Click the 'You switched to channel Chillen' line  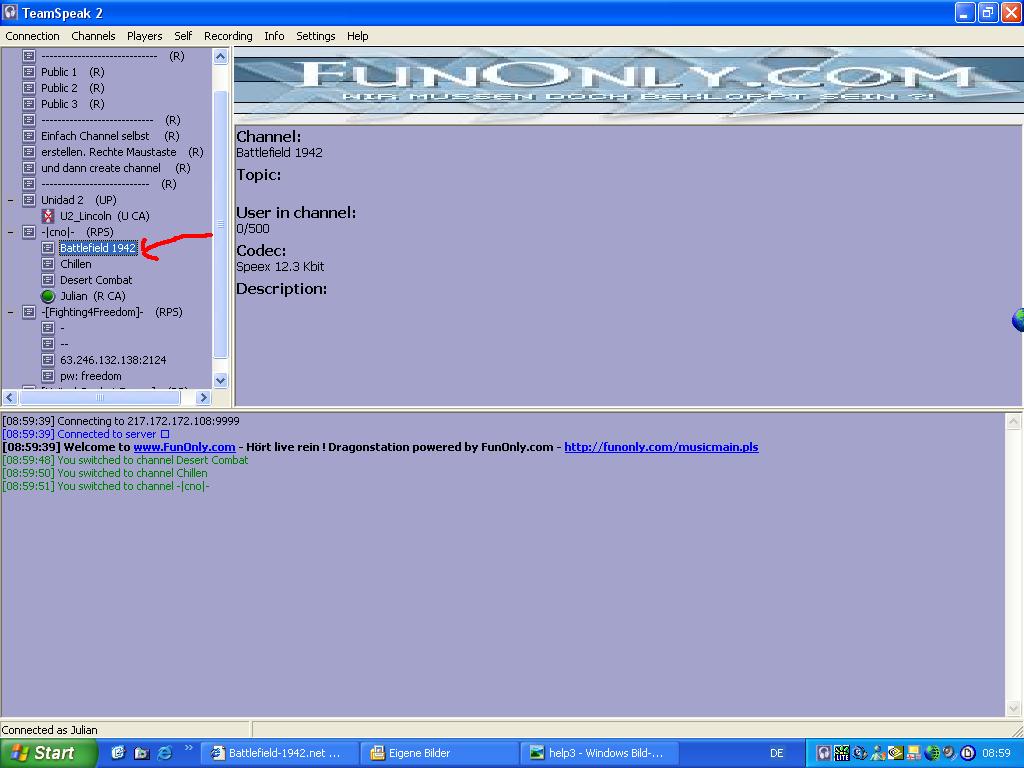click(105, 473)
